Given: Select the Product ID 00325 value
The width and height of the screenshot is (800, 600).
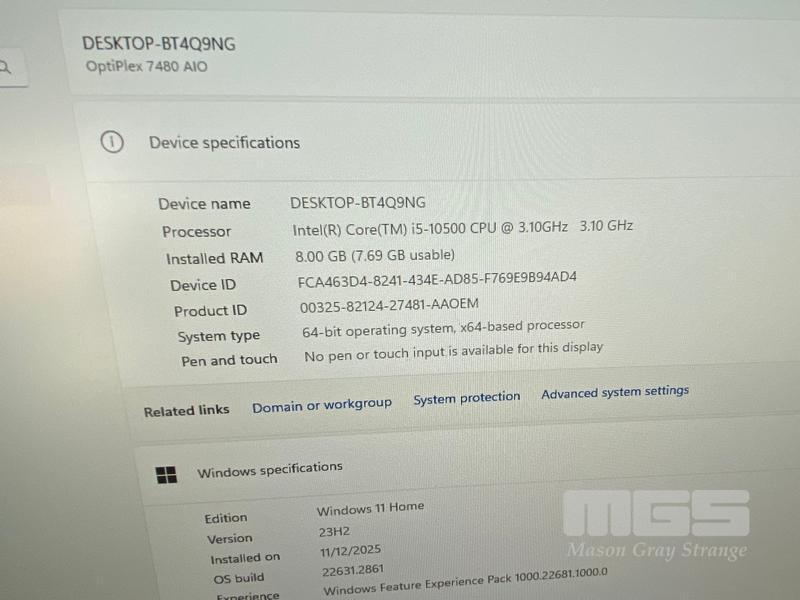Looking at the screenshot, I should pos(389,305).
